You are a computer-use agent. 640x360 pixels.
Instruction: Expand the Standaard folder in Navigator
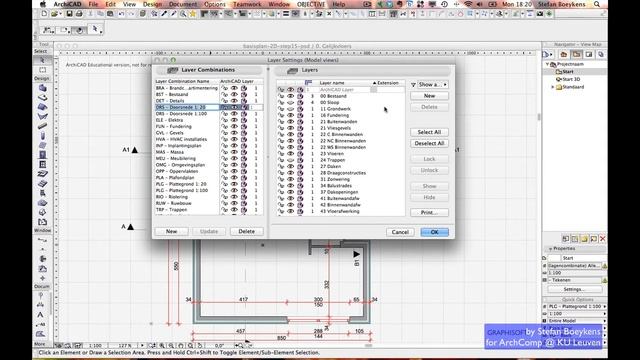tap(553, 87)
